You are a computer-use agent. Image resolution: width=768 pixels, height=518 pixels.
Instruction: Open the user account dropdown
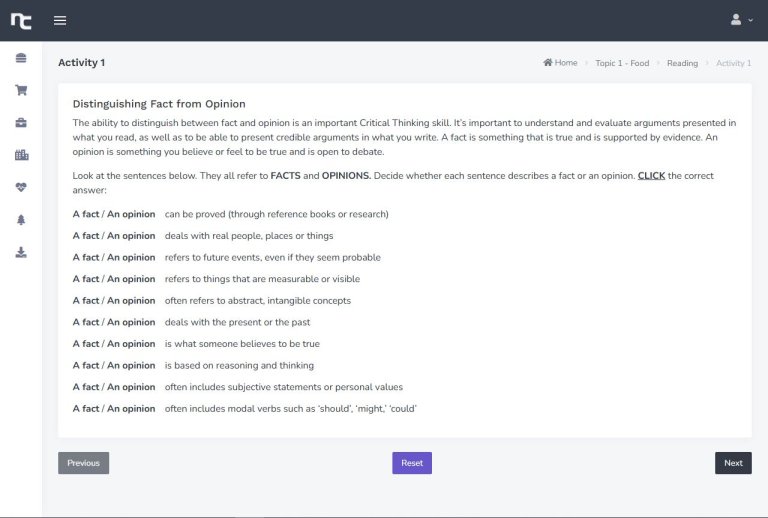tap(741, 20)
